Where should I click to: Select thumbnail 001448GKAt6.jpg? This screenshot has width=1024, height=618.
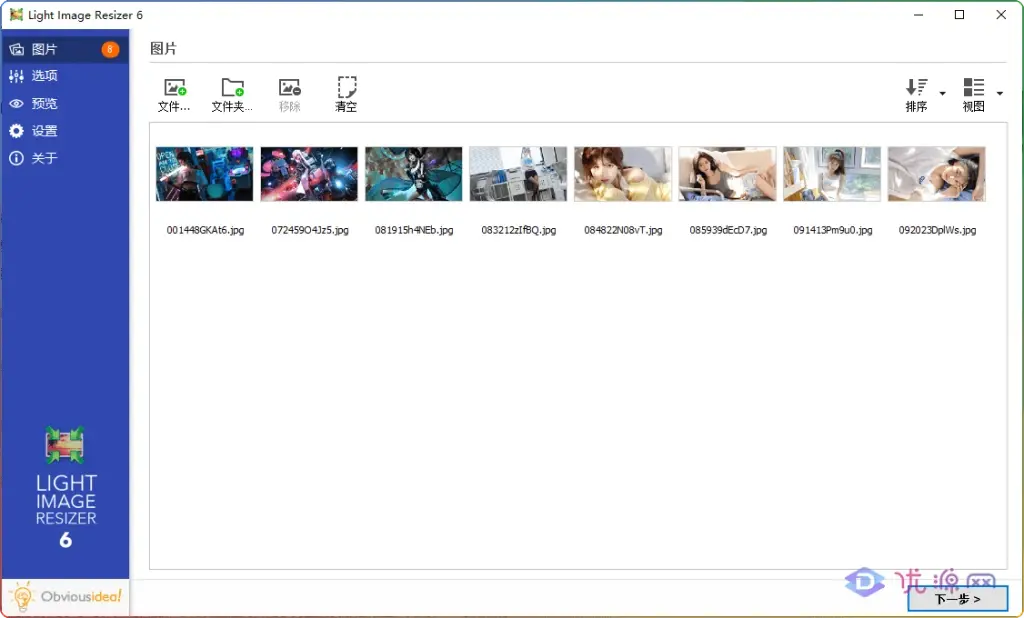pos(204,174)
